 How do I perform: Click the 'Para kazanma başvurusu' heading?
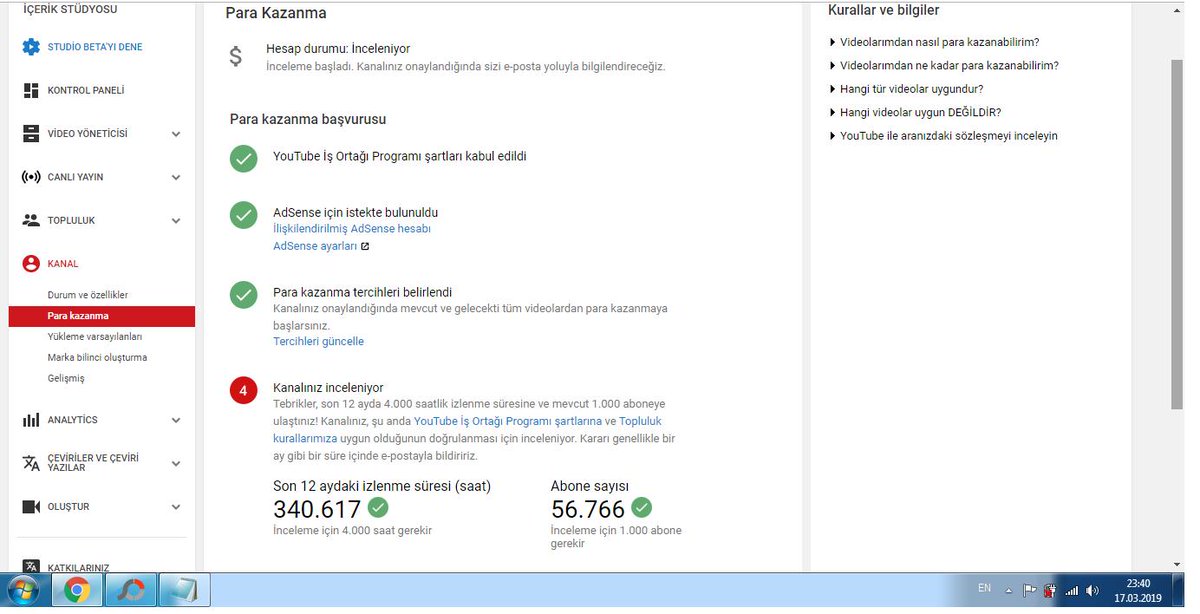(x=308, y=120)
